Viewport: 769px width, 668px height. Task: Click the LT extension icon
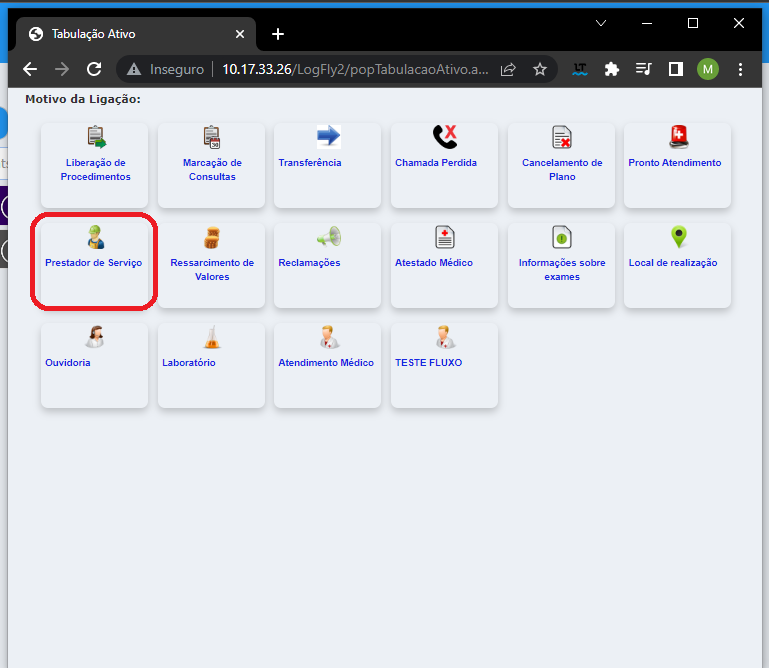click(x=580, y=69)
